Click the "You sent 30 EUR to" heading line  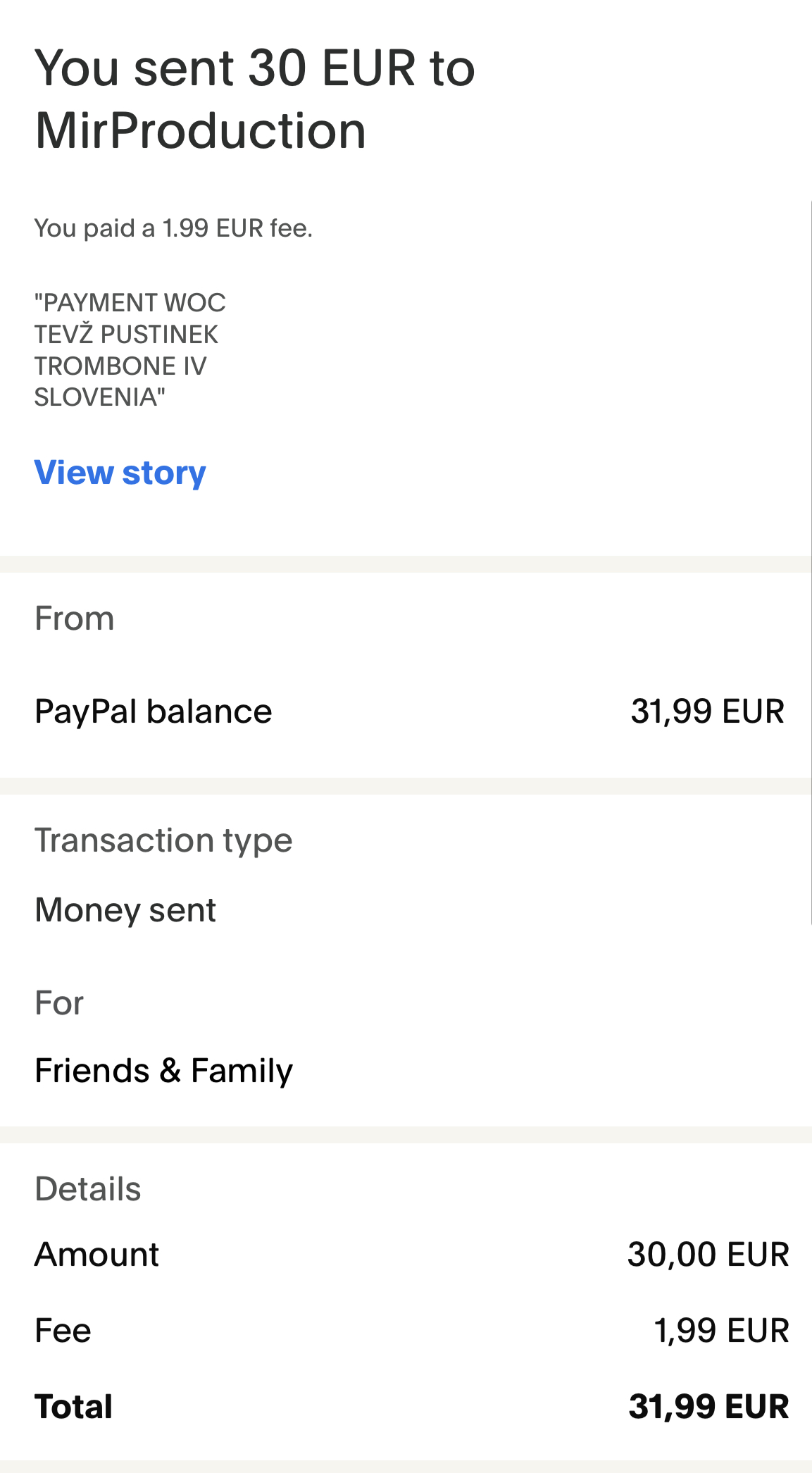(254, 68)
